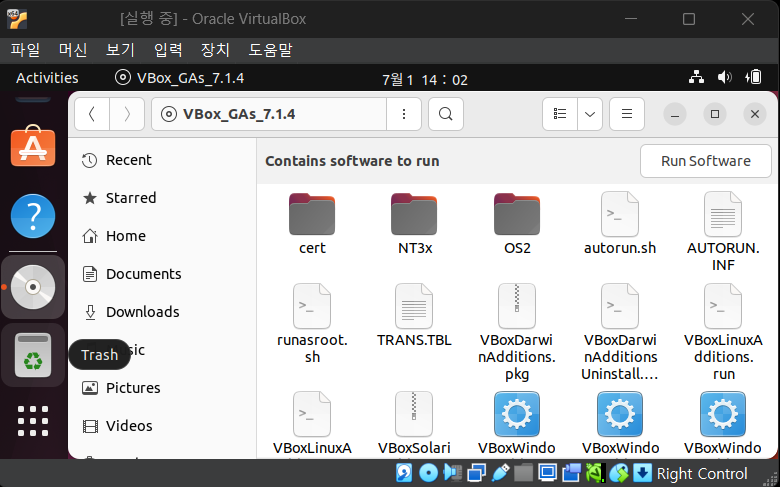This screenshot has height=487, width=780.
Task: Select the AUTORUN.INF file
Action: [723, 232]
